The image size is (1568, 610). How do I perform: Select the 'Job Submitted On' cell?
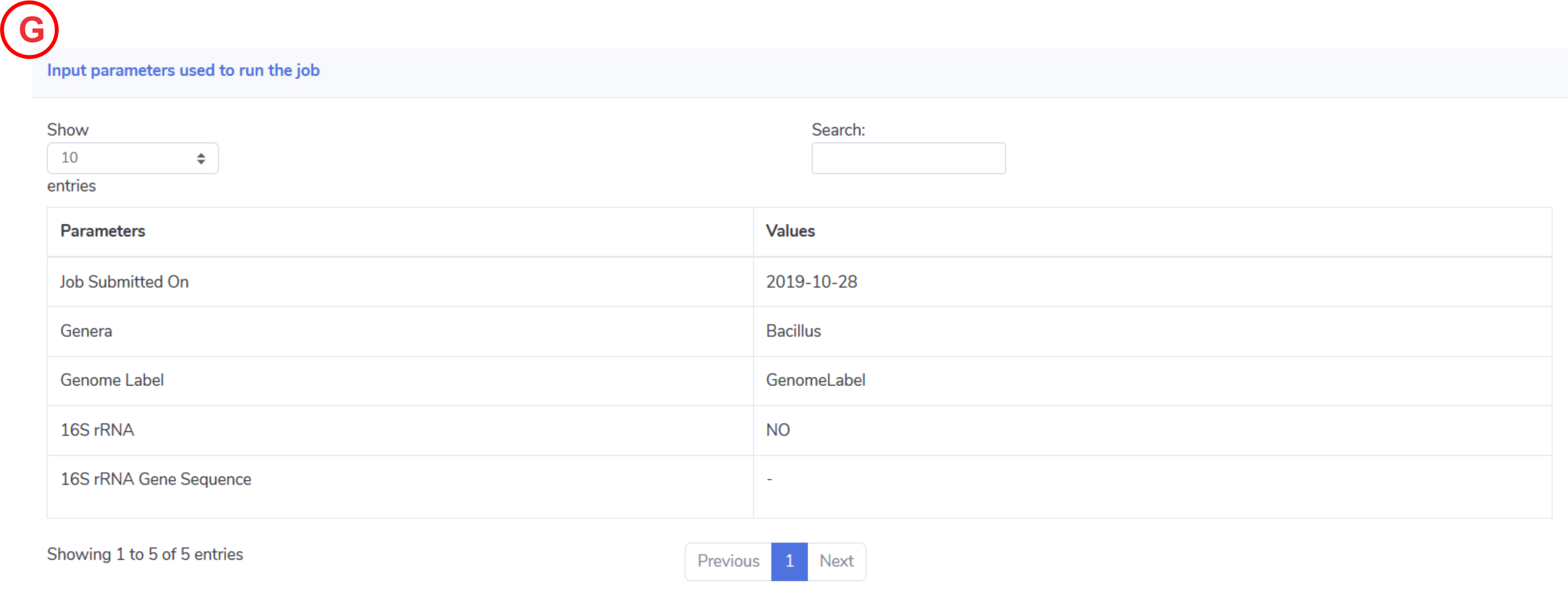[x=400, y=282]
